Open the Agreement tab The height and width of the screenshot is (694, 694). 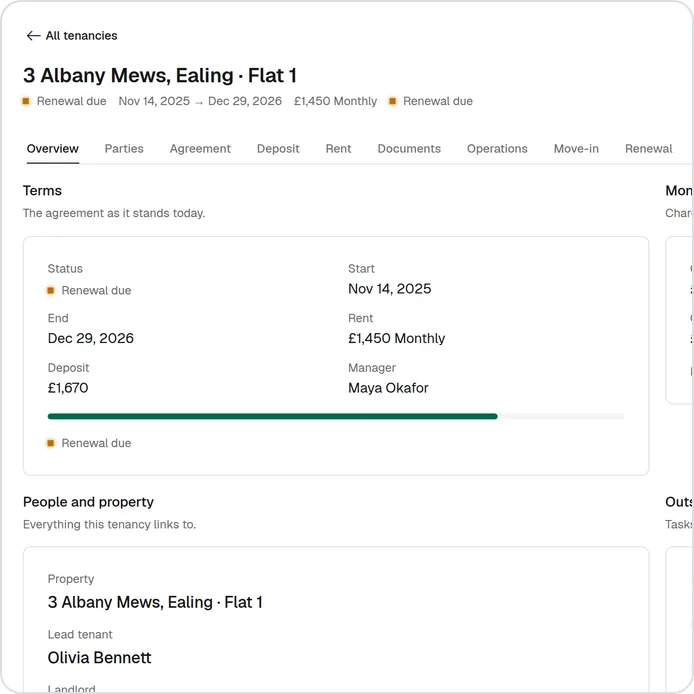coord(200,149)
